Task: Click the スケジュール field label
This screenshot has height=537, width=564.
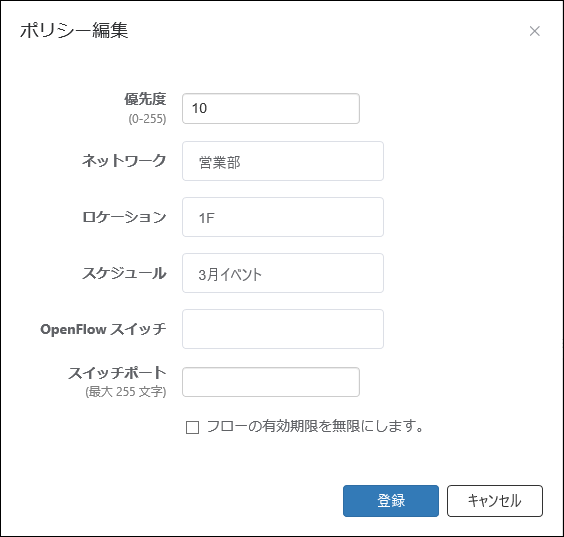Action: [124, 273]
